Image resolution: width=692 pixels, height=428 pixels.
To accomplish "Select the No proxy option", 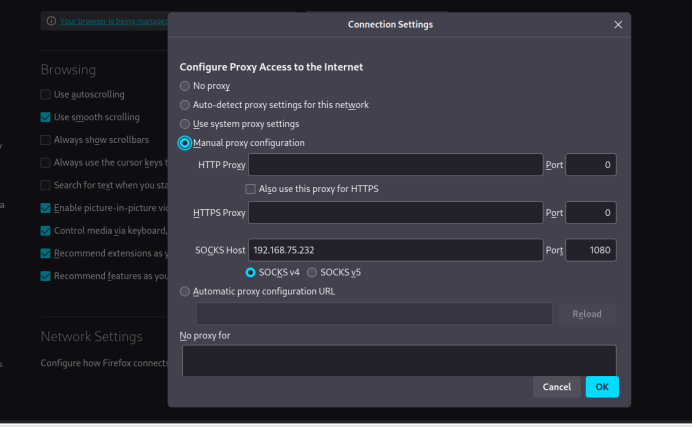I will pyautogui.click(x=185, y=86).
